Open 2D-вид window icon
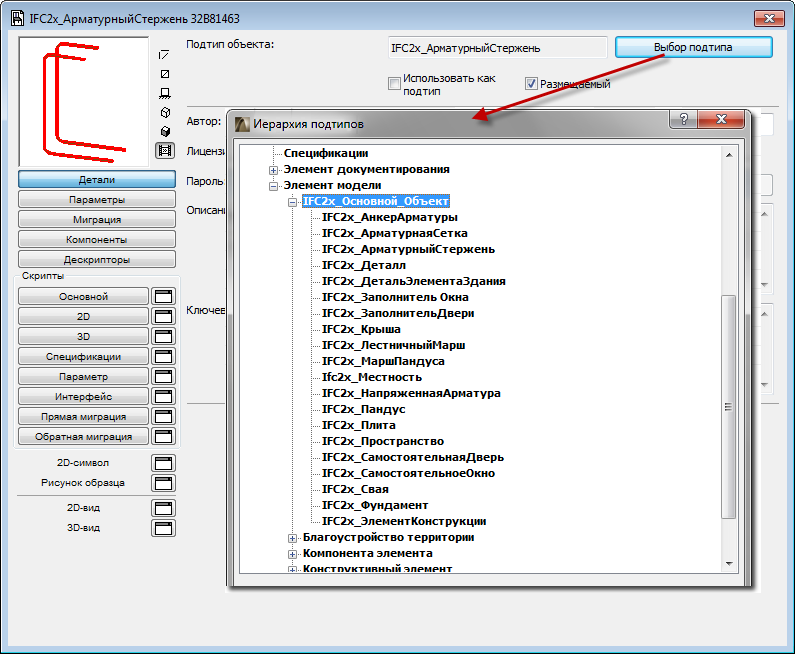The width and height of the screenshot is (795, 654). [163, 508]
